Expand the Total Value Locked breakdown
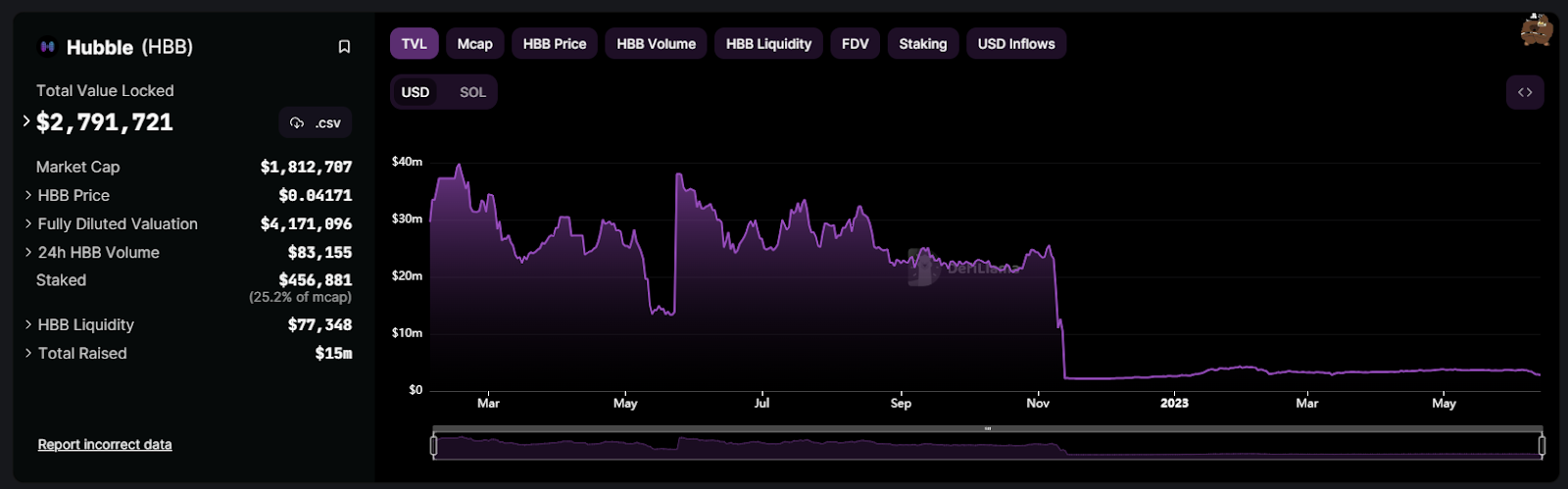 coord(26,122)
